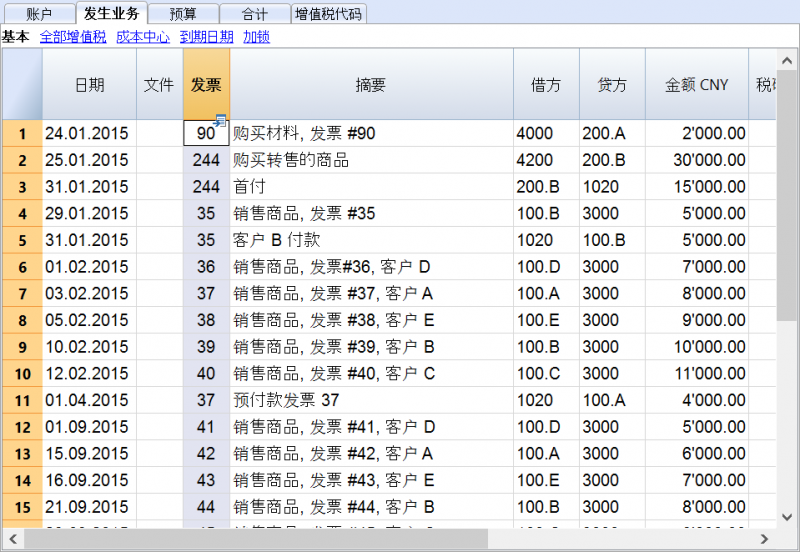Click amount cell 15'000.00
This screenshot has height=552, width=800.
(x=697, y=187)
